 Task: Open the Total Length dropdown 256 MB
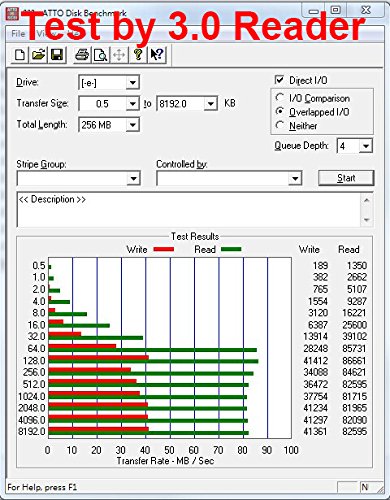coord(132,125)
